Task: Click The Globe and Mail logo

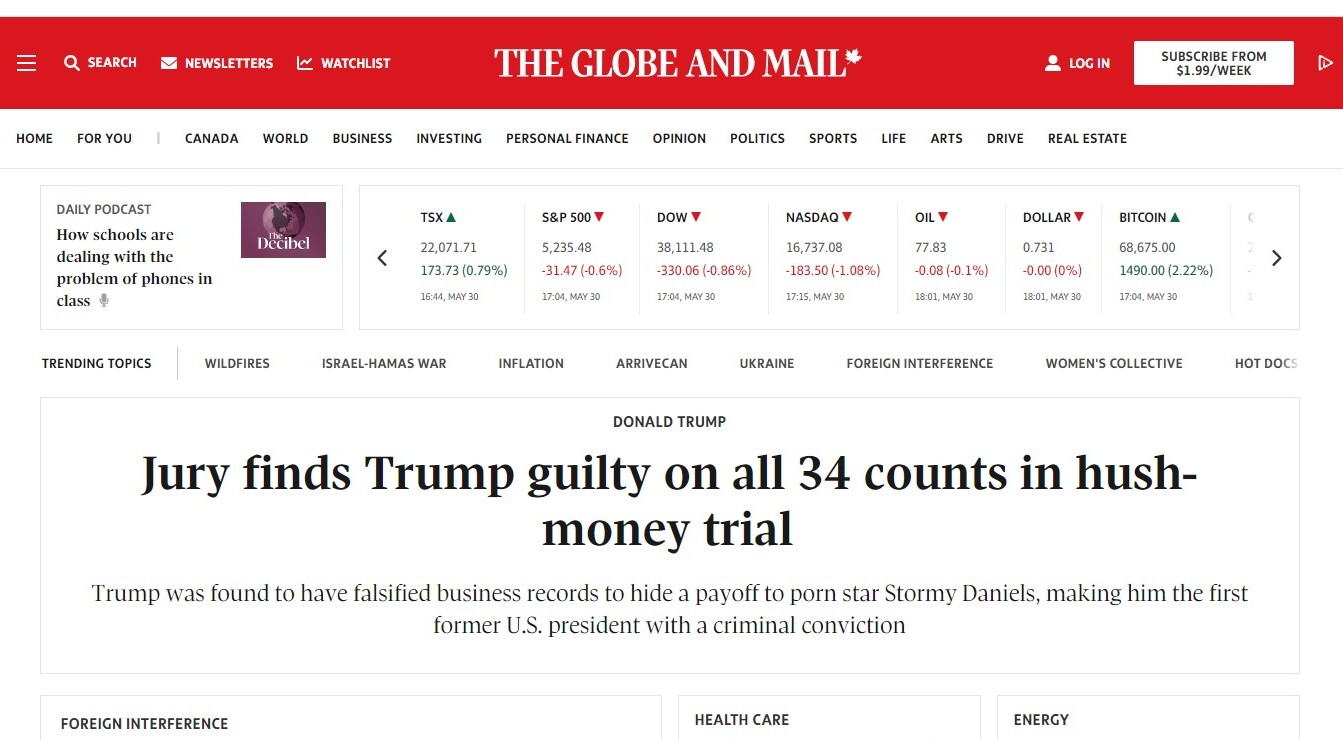Action: coord(677,63)
